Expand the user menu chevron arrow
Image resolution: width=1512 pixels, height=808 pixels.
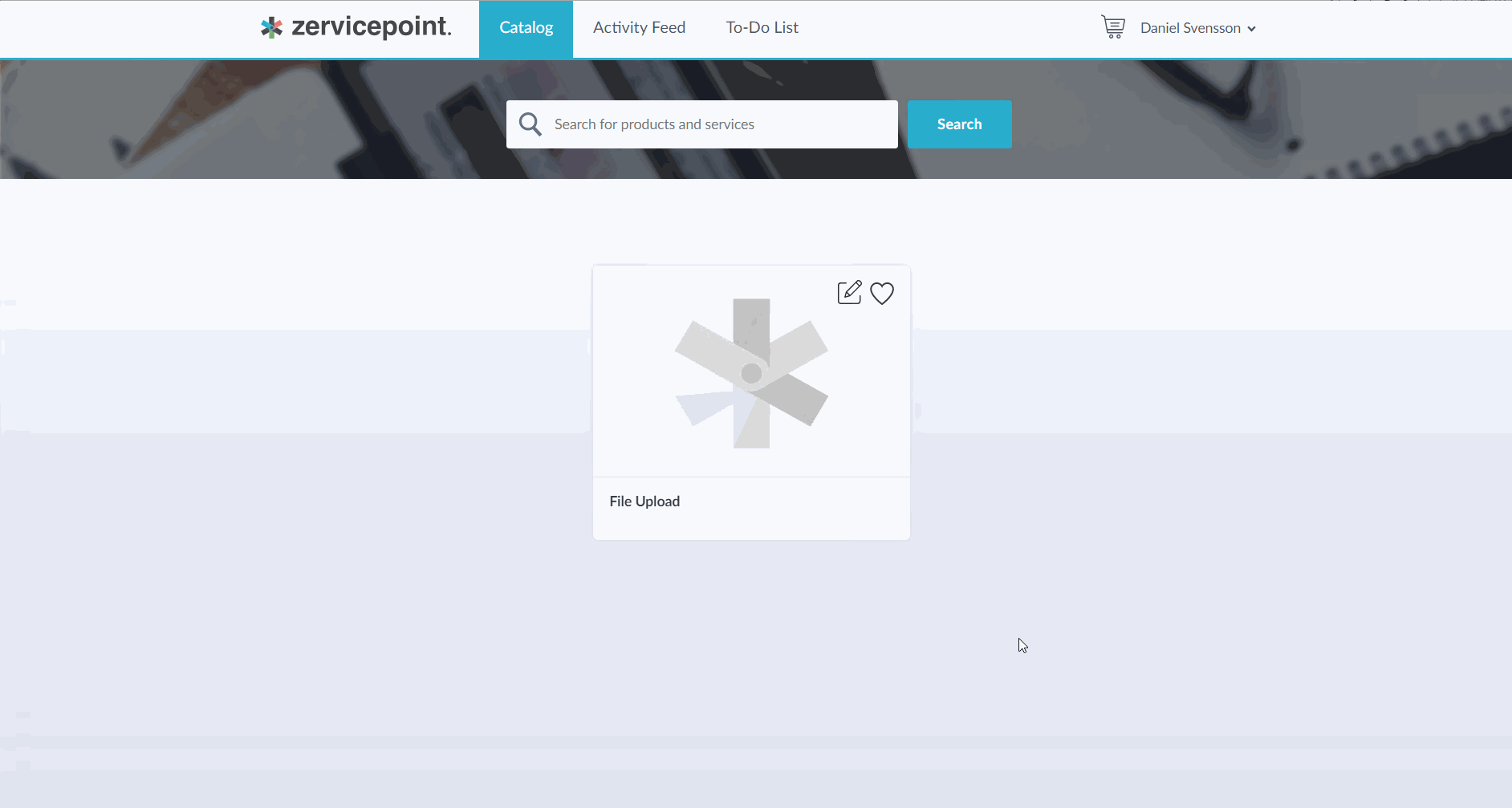pyautogui.click(x=1251, y=29)
